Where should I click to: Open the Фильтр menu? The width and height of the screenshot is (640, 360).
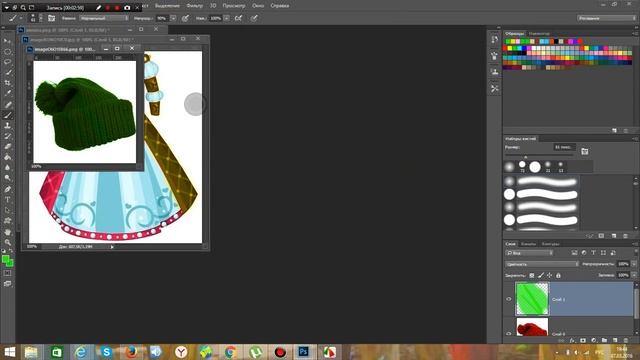pos(194,6)
